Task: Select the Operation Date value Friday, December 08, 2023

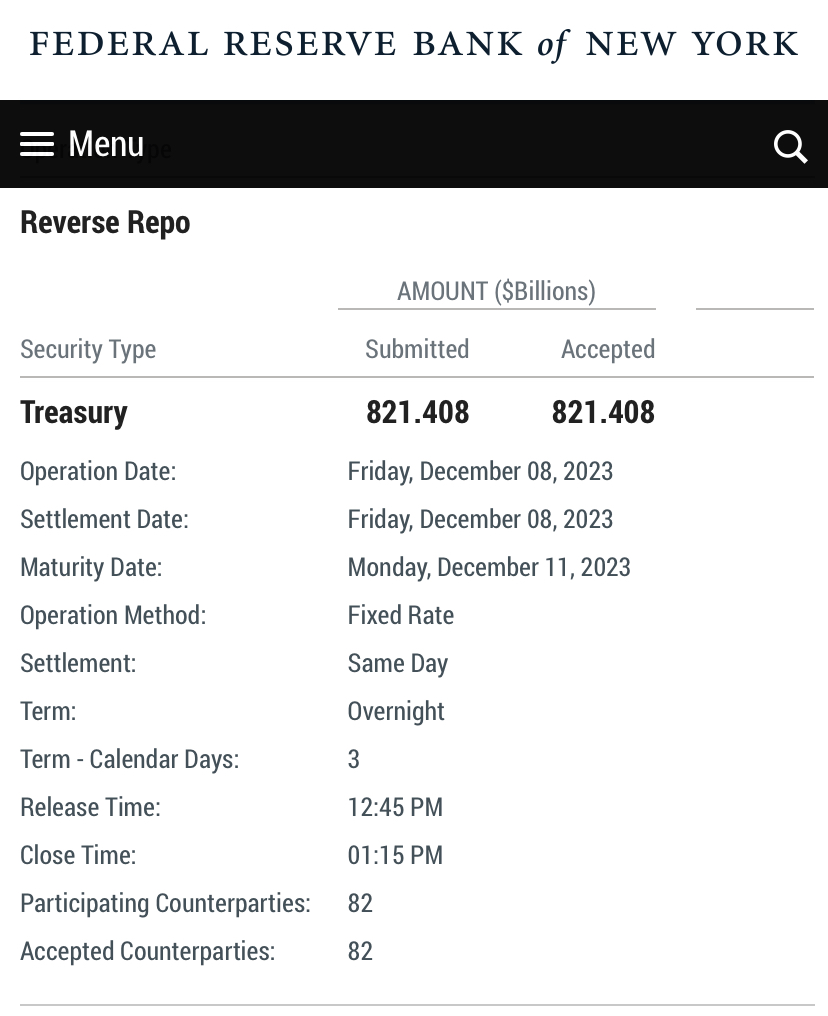Action: pyautogui.click(x=480, y=472)
